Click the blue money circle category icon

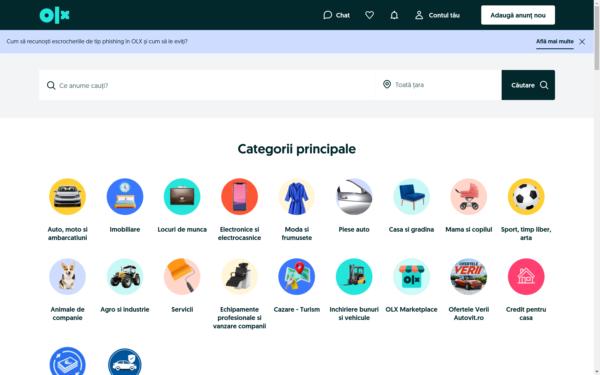pos(67,362)
